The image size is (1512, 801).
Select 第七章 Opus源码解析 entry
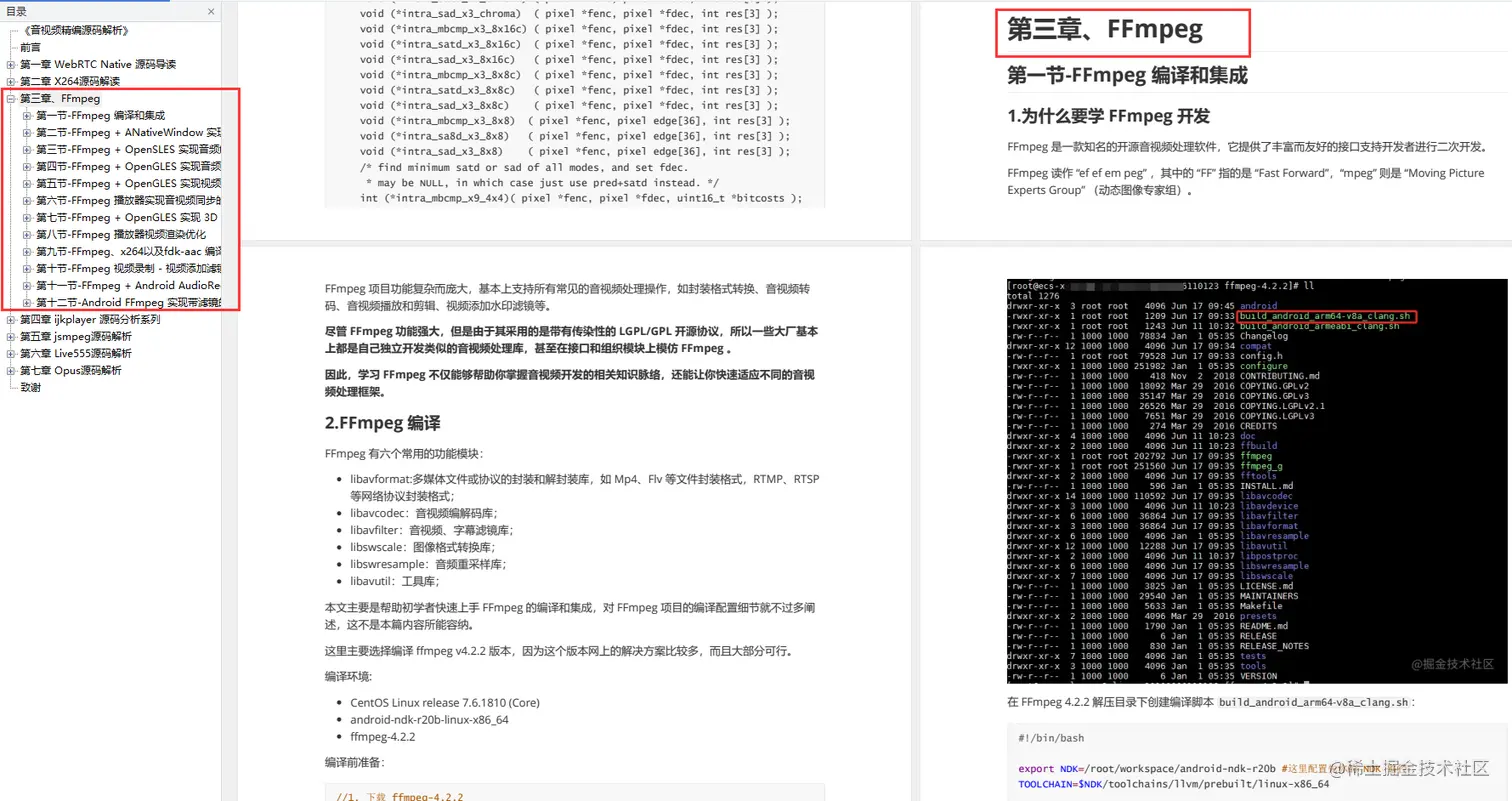71,371
